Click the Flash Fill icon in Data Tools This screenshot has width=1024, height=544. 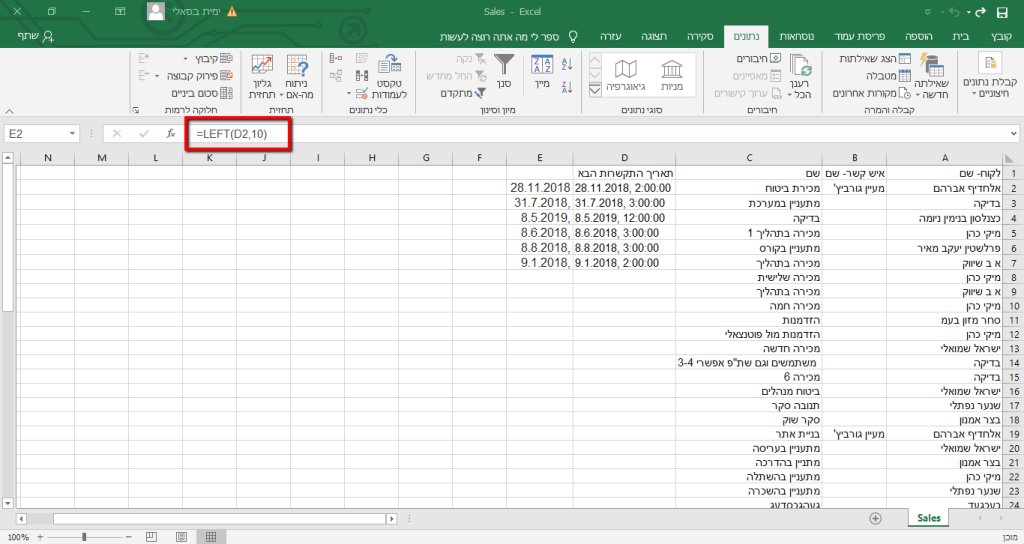point(362,59)
